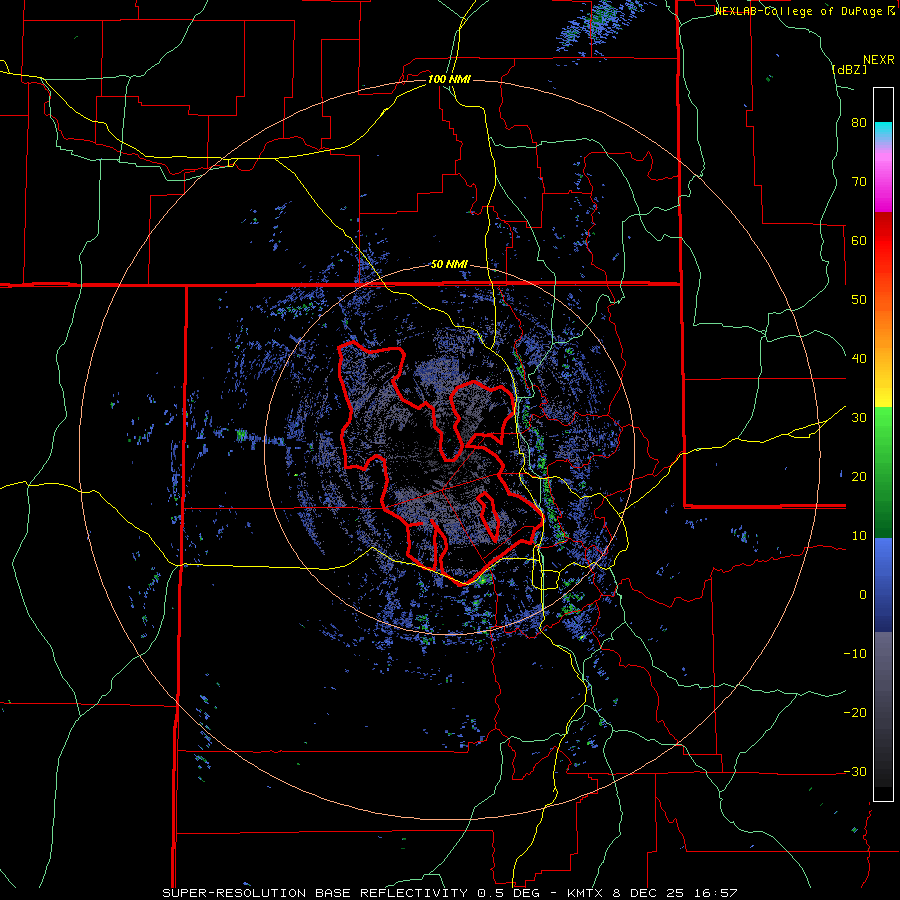Image resolution: width=900 pixels, height=900 pixels.
Task: Click the NEXLAB-College of DuPage credit text
Action: pos(800,11)
